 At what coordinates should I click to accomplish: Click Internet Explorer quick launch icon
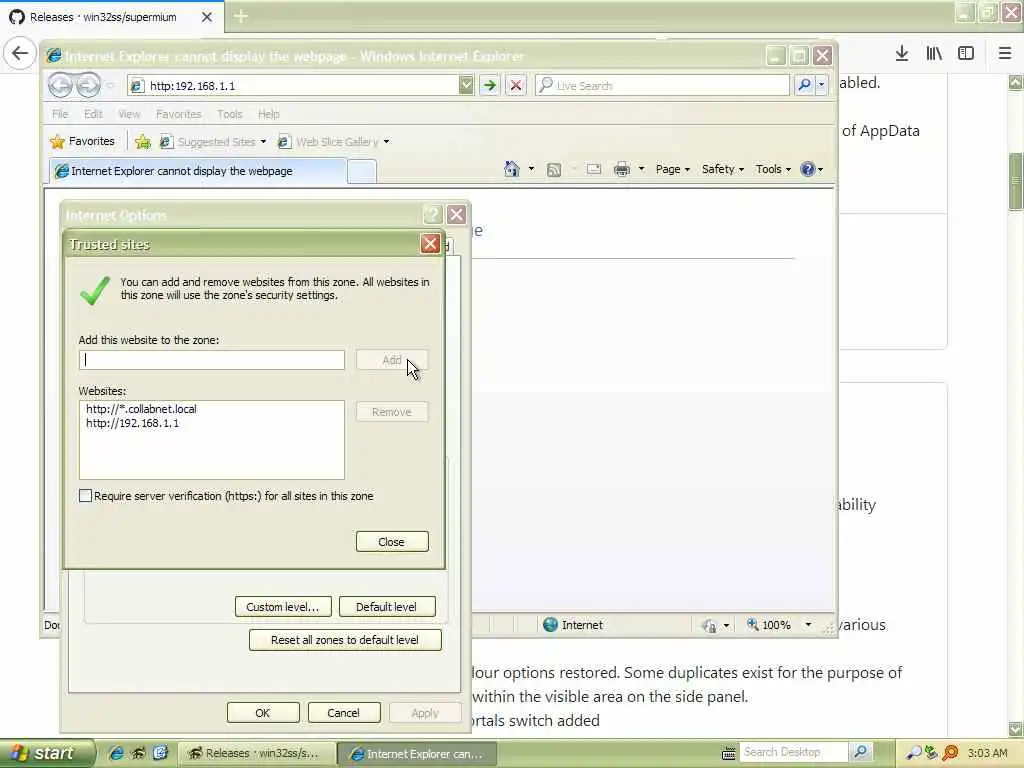(117, 753)
